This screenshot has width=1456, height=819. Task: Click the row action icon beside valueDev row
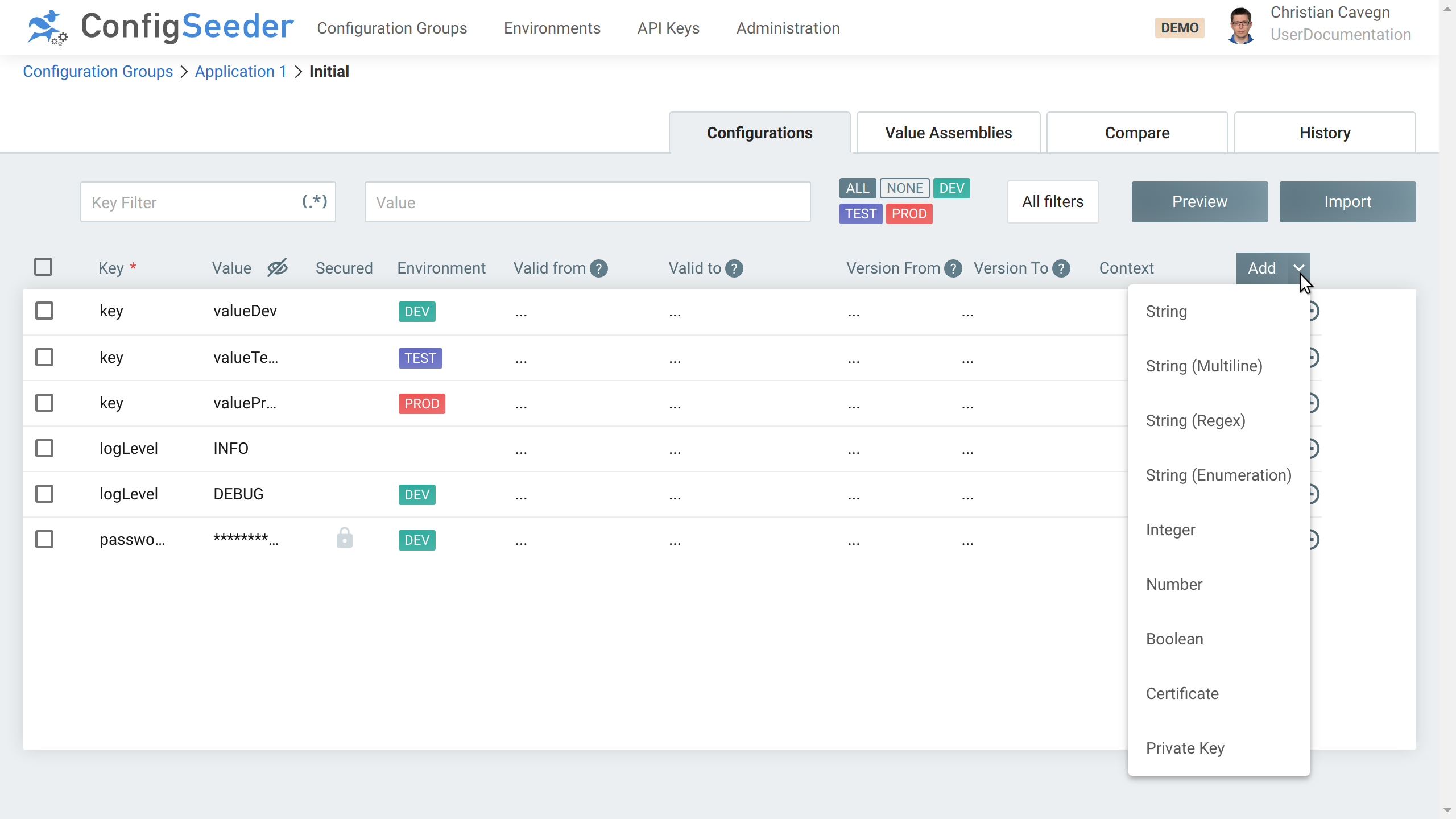point(1314,311)
